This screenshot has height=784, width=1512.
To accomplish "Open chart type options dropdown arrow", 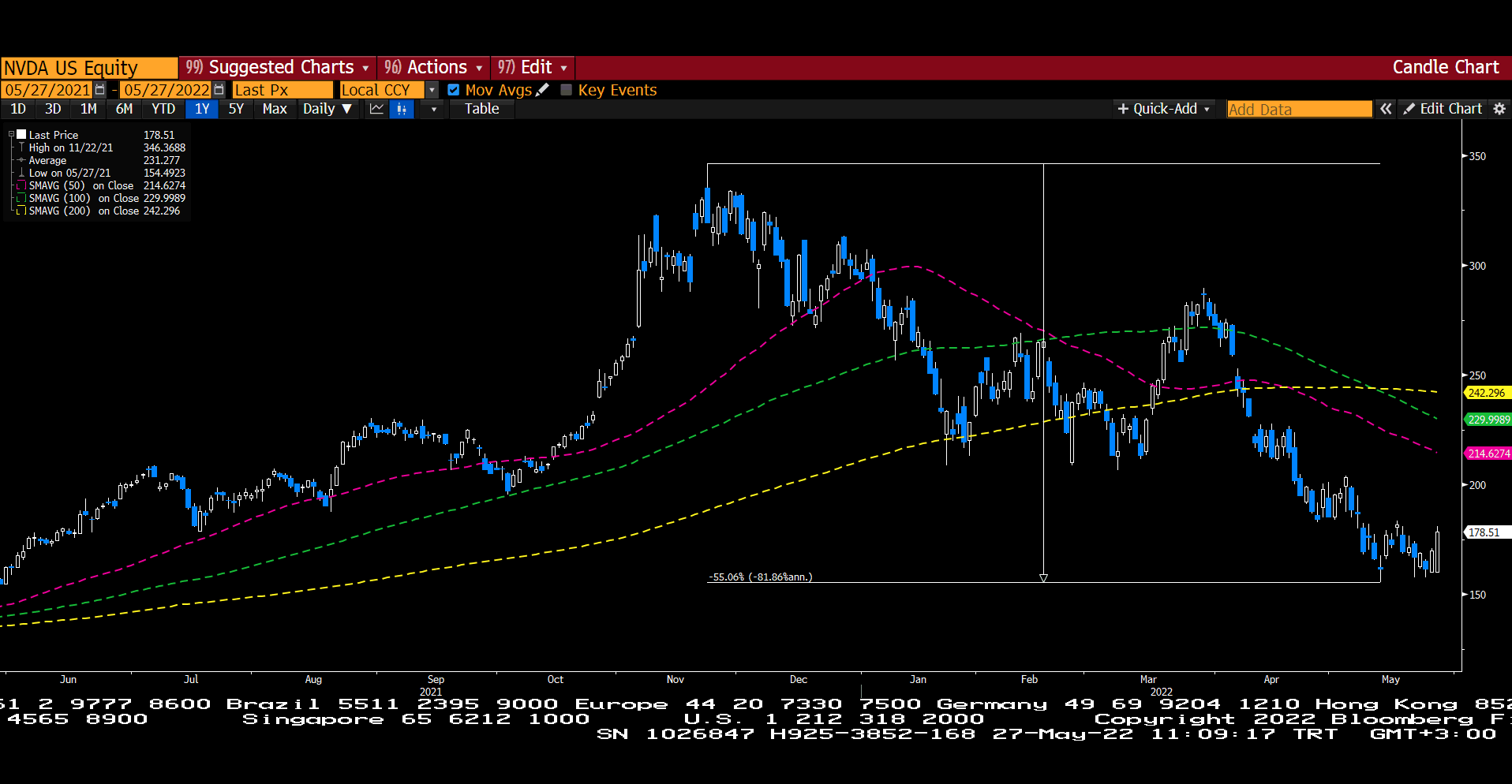I will 433,109.
